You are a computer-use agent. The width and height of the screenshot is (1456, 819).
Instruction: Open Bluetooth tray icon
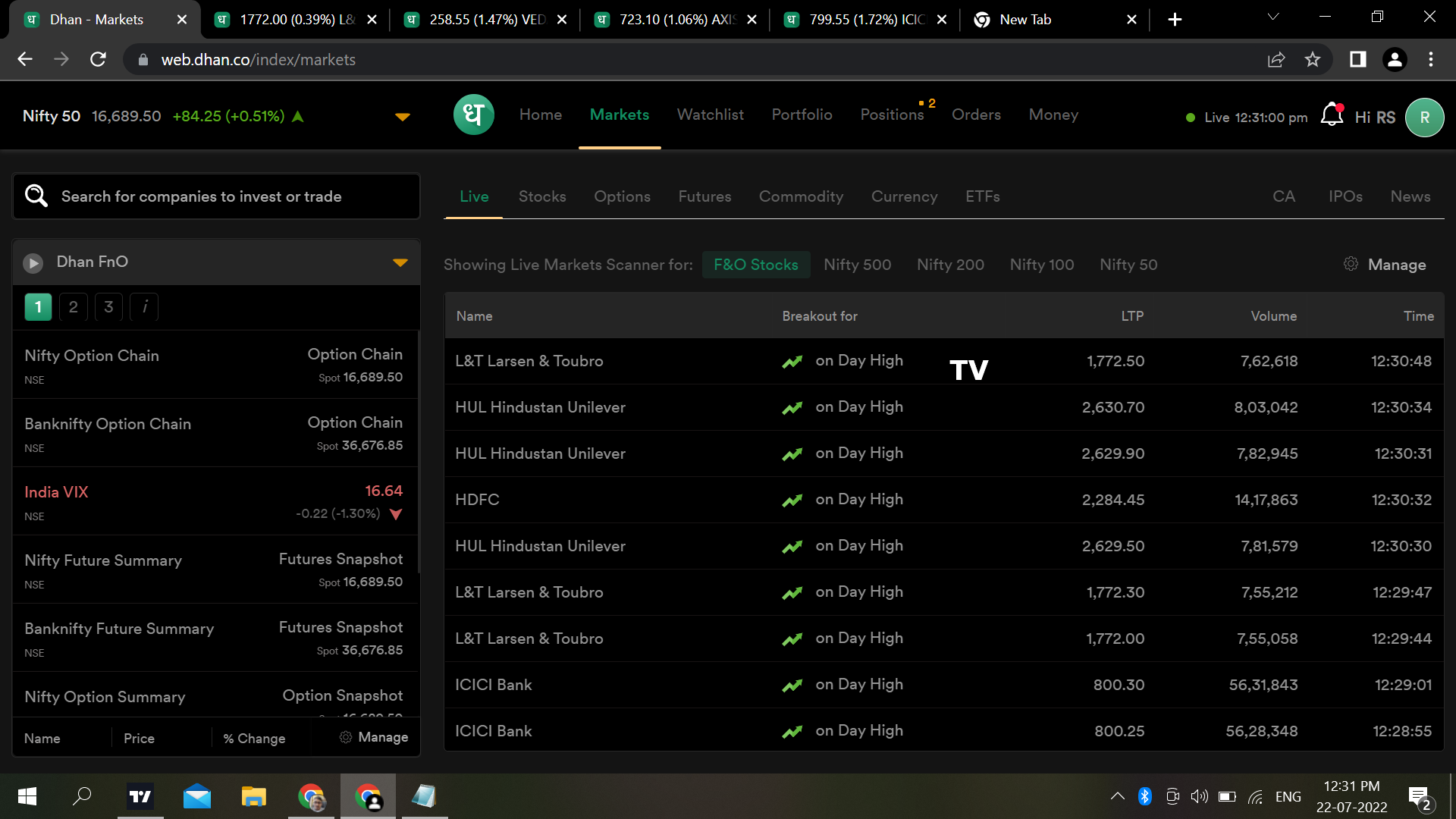[x=1145, y=796]
